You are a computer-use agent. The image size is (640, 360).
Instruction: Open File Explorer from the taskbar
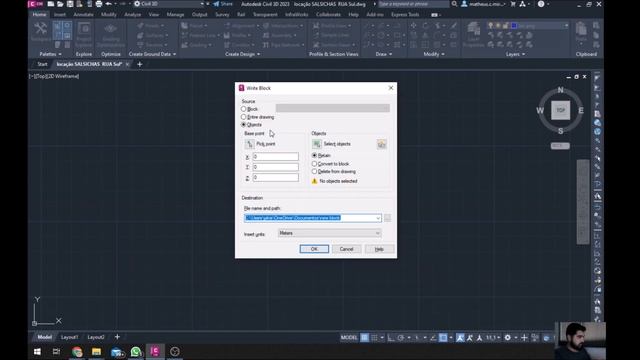click(x=96, y=351)
